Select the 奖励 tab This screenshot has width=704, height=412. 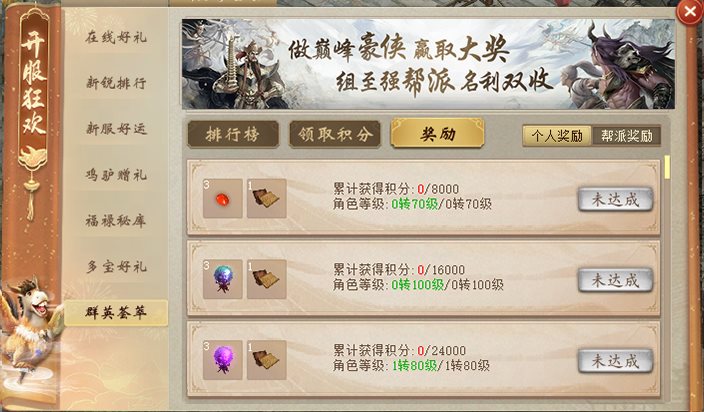tap(437, 133)
